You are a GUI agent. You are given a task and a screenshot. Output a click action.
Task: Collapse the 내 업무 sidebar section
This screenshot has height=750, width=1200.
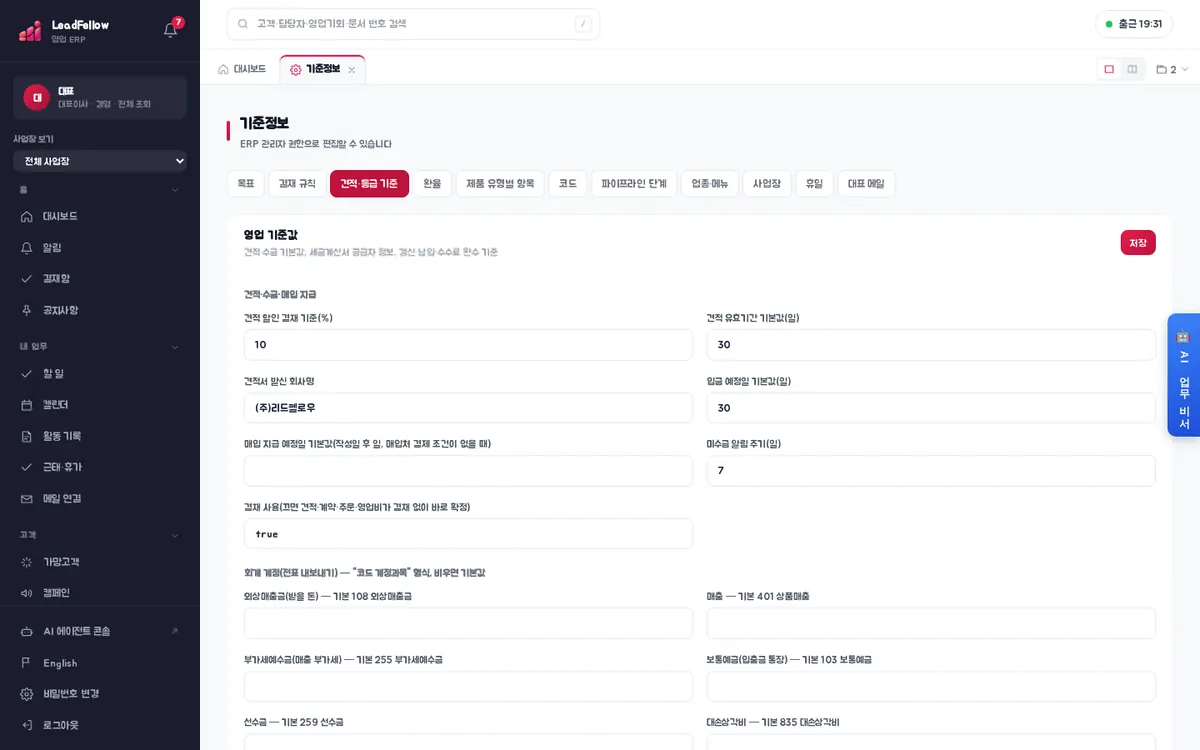click(175, 347)
